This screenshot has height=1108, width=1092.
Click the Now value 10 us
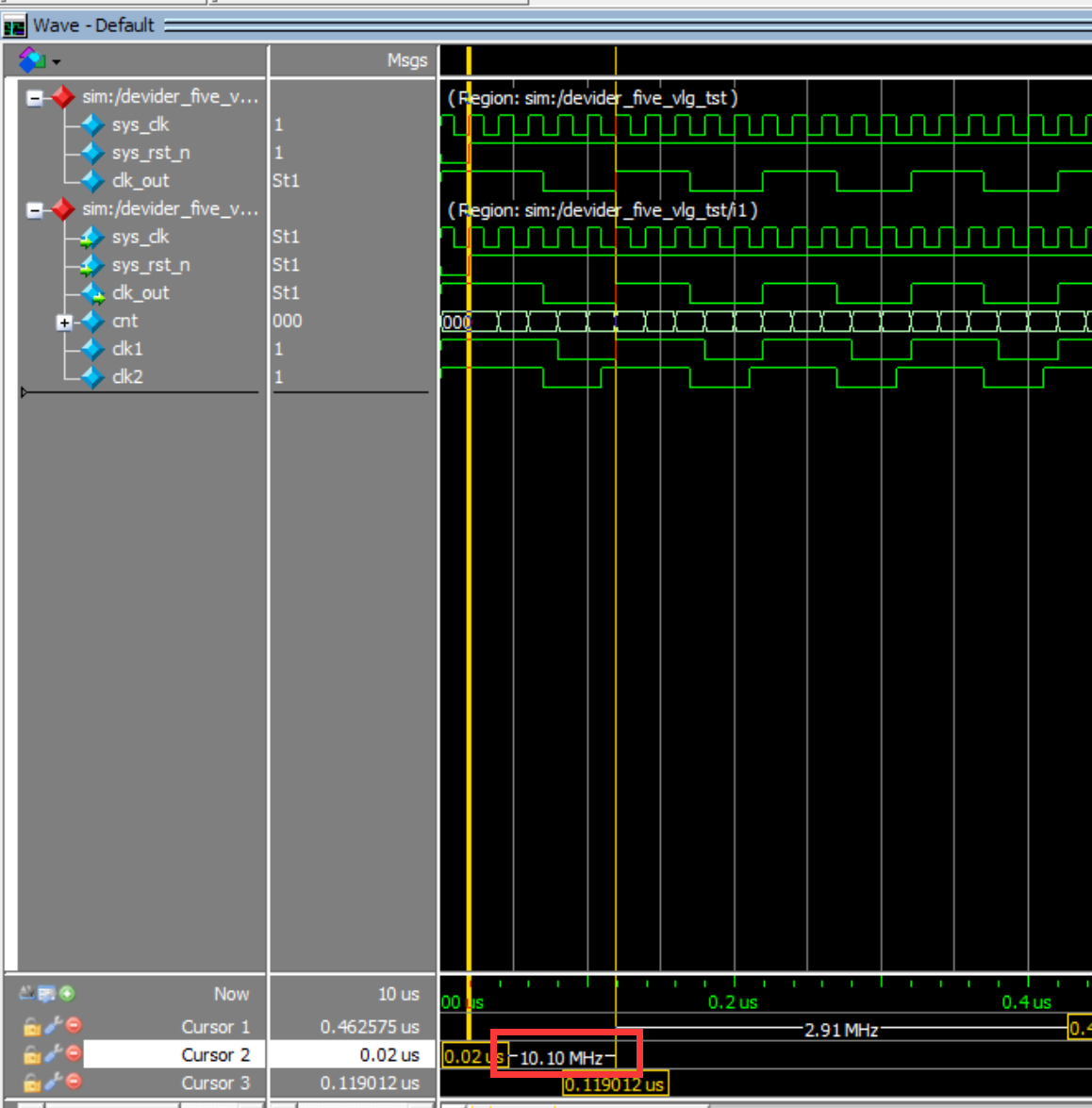(399, 994)
